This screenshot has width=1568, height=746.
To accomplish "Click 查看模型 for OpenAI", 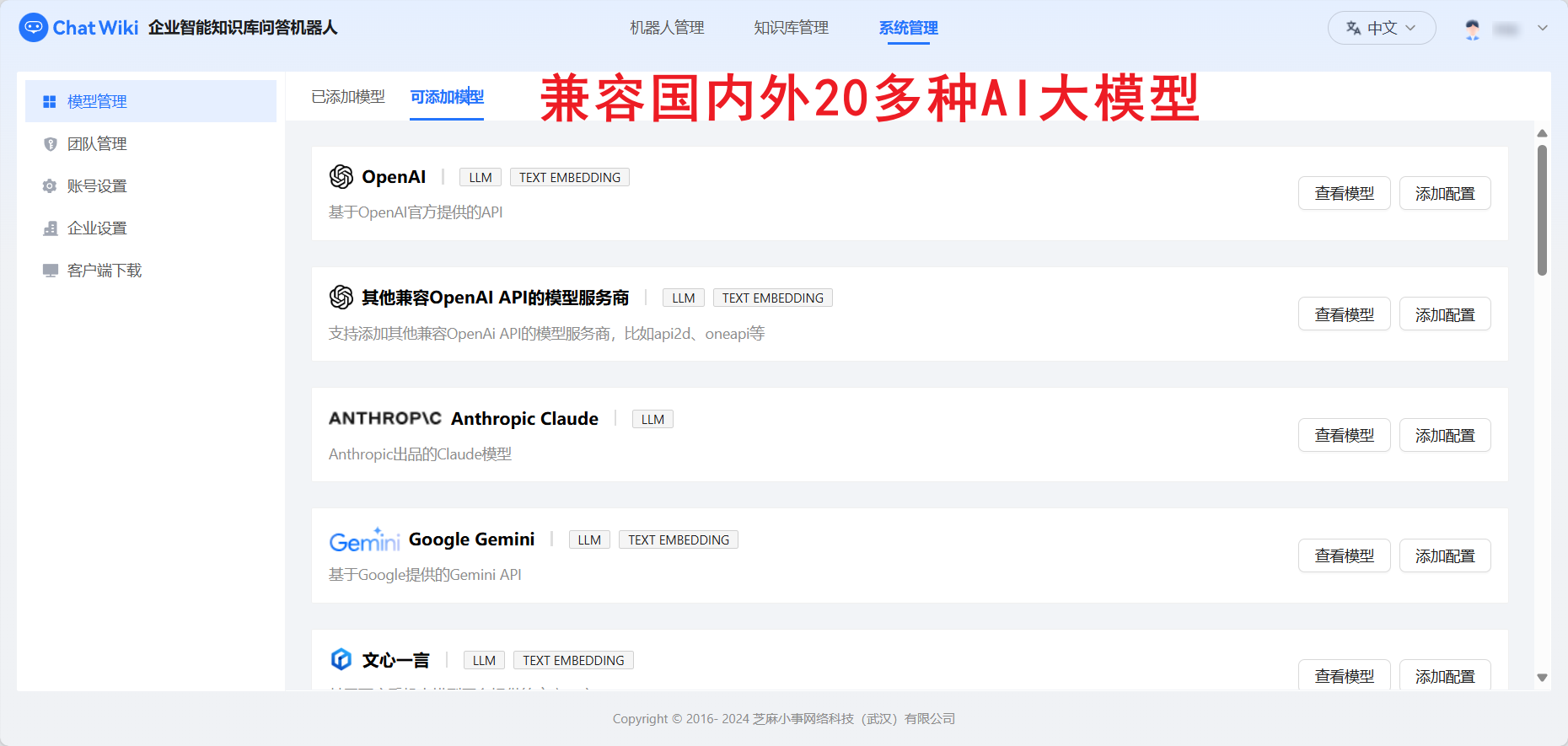I will coord(1345,193).
